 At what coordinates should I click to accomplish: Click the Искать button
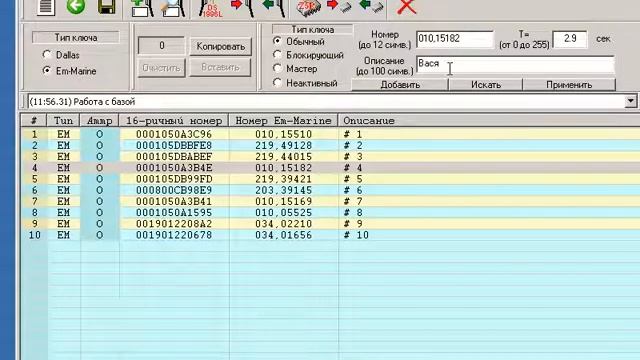click(486, 84)
